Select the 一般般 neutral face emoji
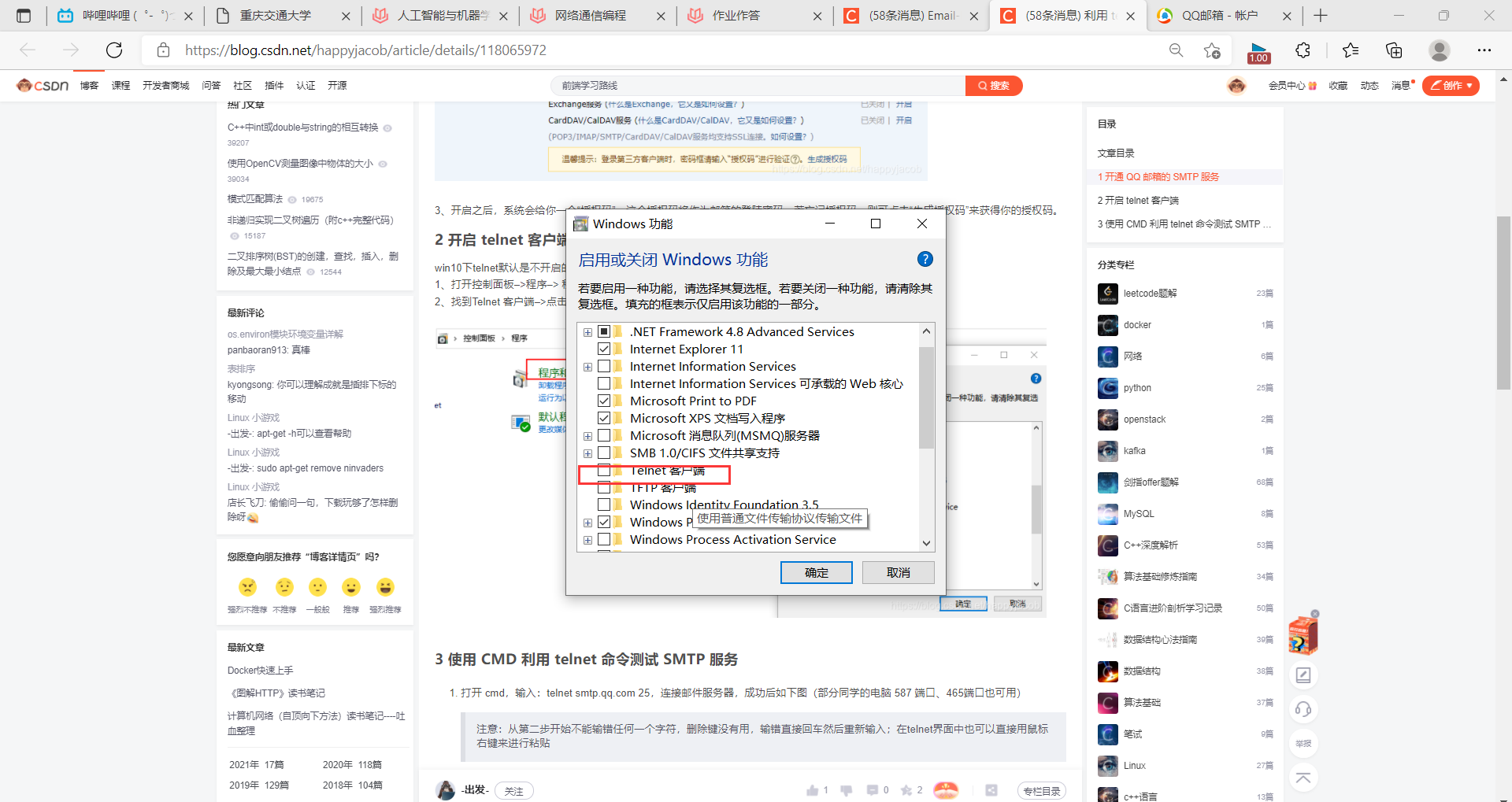 (x=317, y=587)
